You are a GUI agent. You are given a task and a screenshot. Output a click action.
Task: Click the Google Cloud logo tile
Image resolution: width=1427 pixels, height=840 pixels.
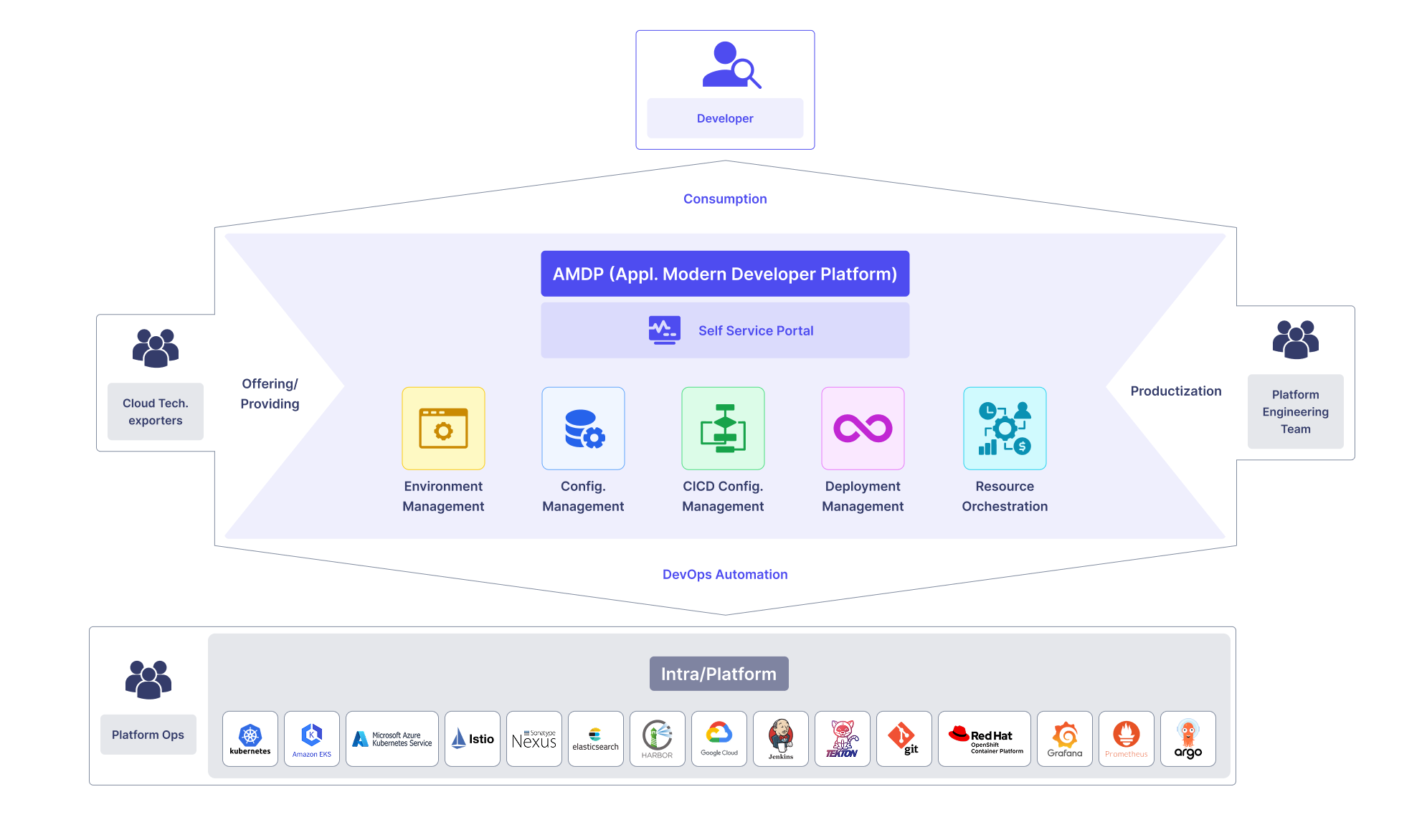(x=719, y=739)
